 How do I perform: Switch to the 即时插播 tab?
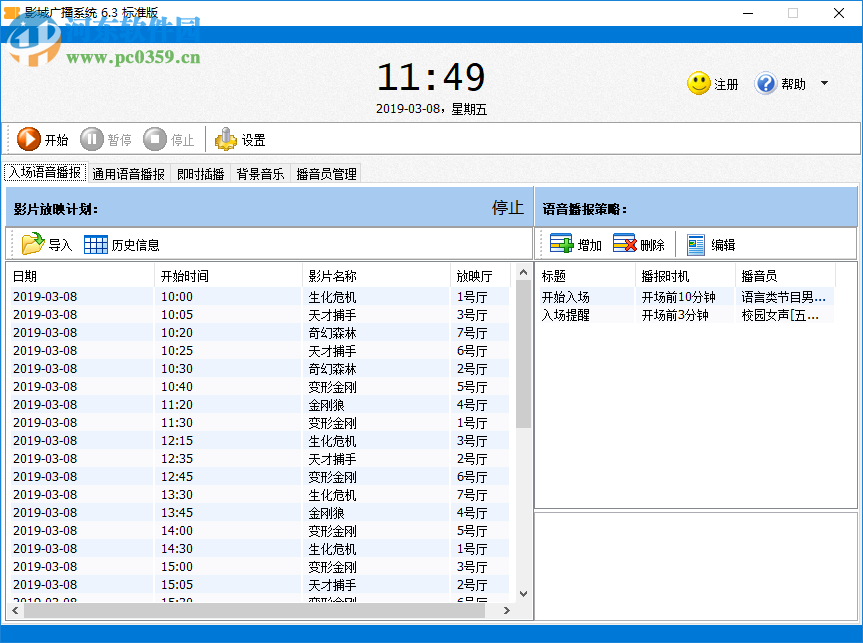199,173
